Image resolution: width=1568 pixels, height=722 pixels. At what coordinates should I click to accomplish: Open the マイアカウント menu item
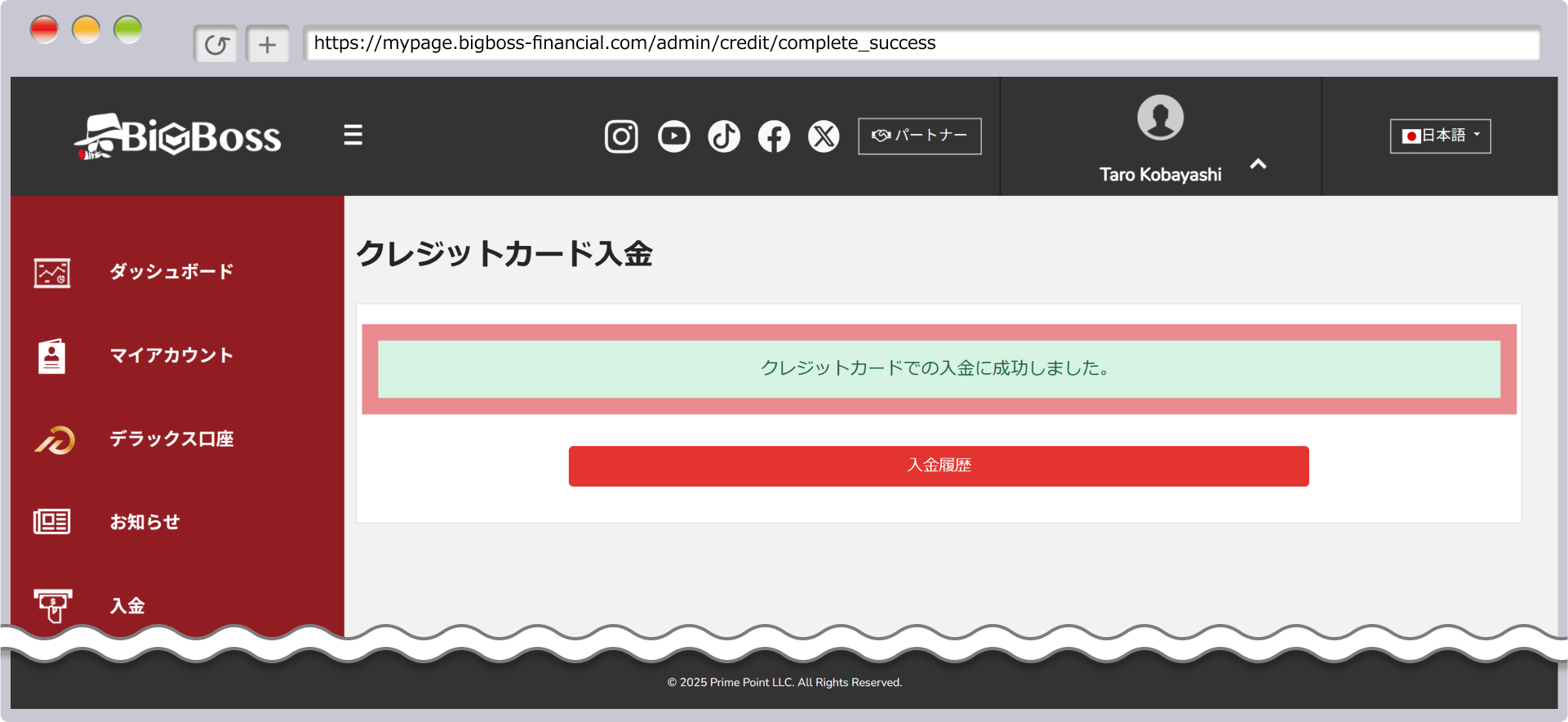[x=171, y=355]
